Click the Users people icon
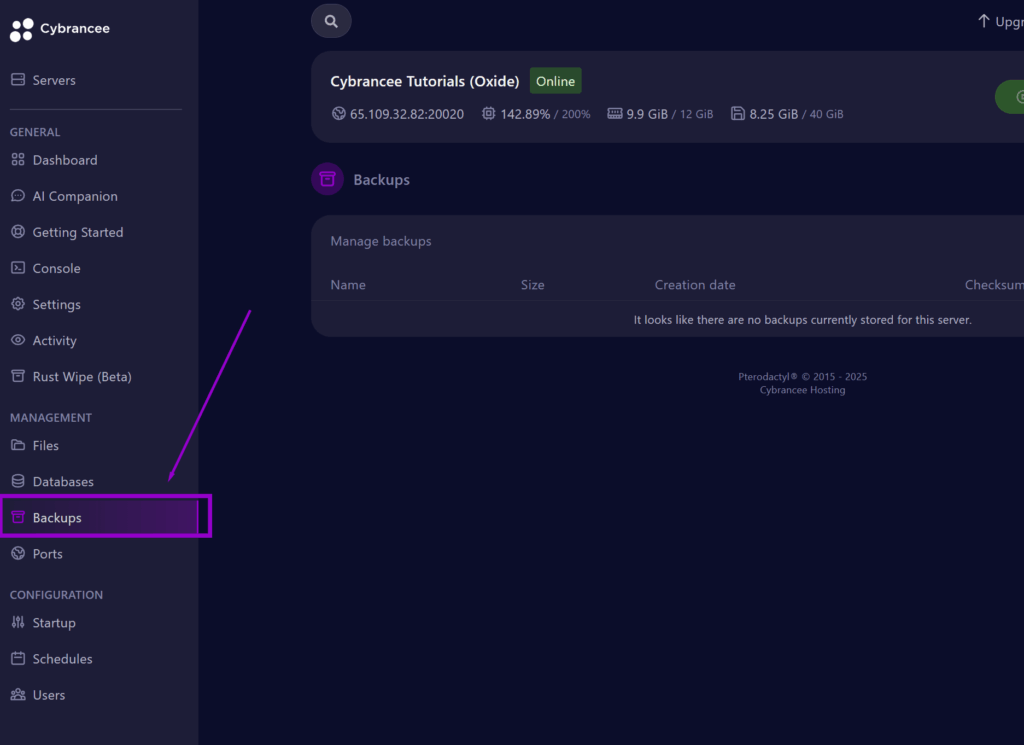This screenshot has height=745, width=1024. click(x=18, y=695)
